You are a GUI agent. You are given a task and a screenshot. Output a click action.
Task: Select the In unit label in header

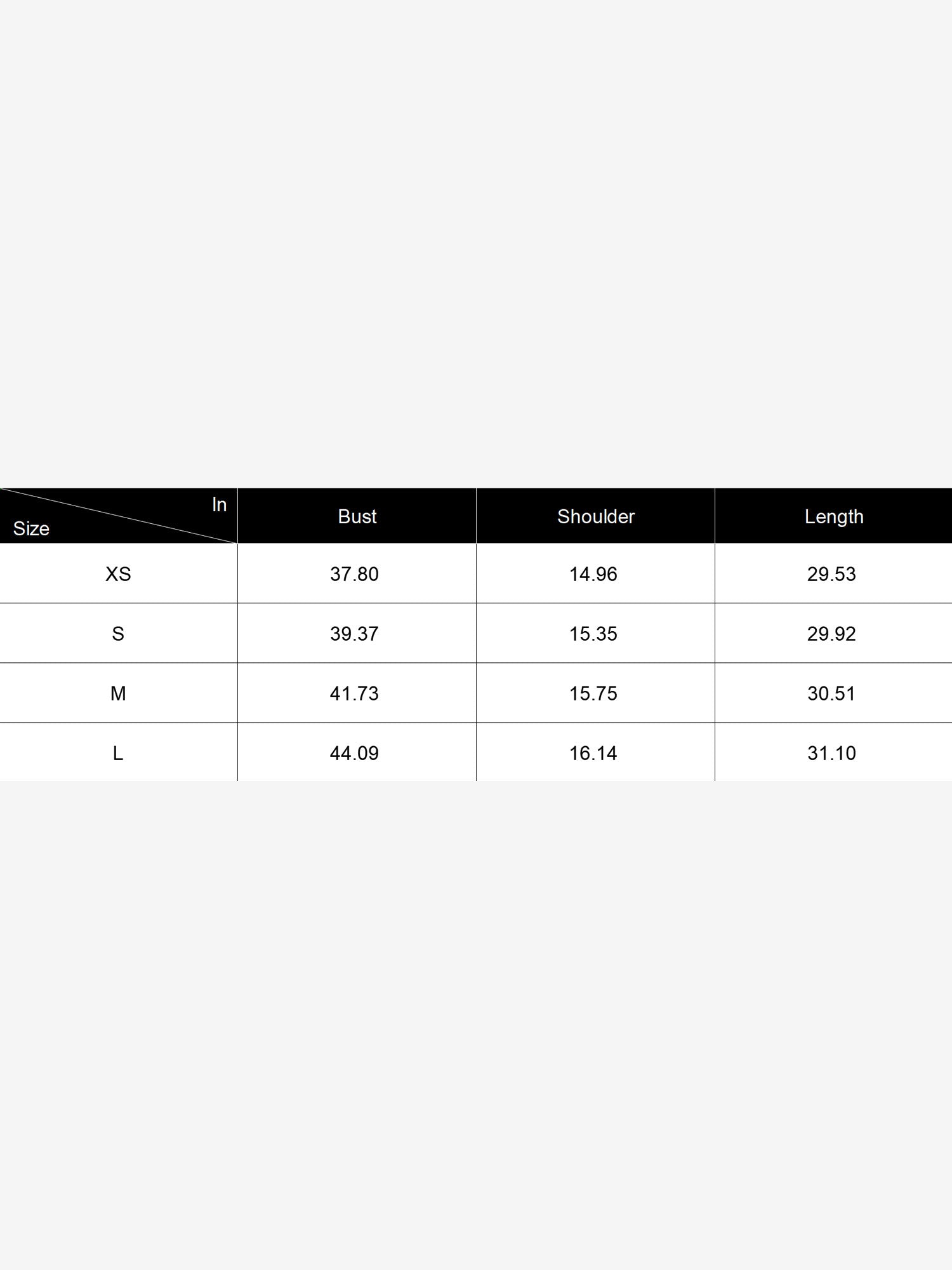[x=220, y=505]
